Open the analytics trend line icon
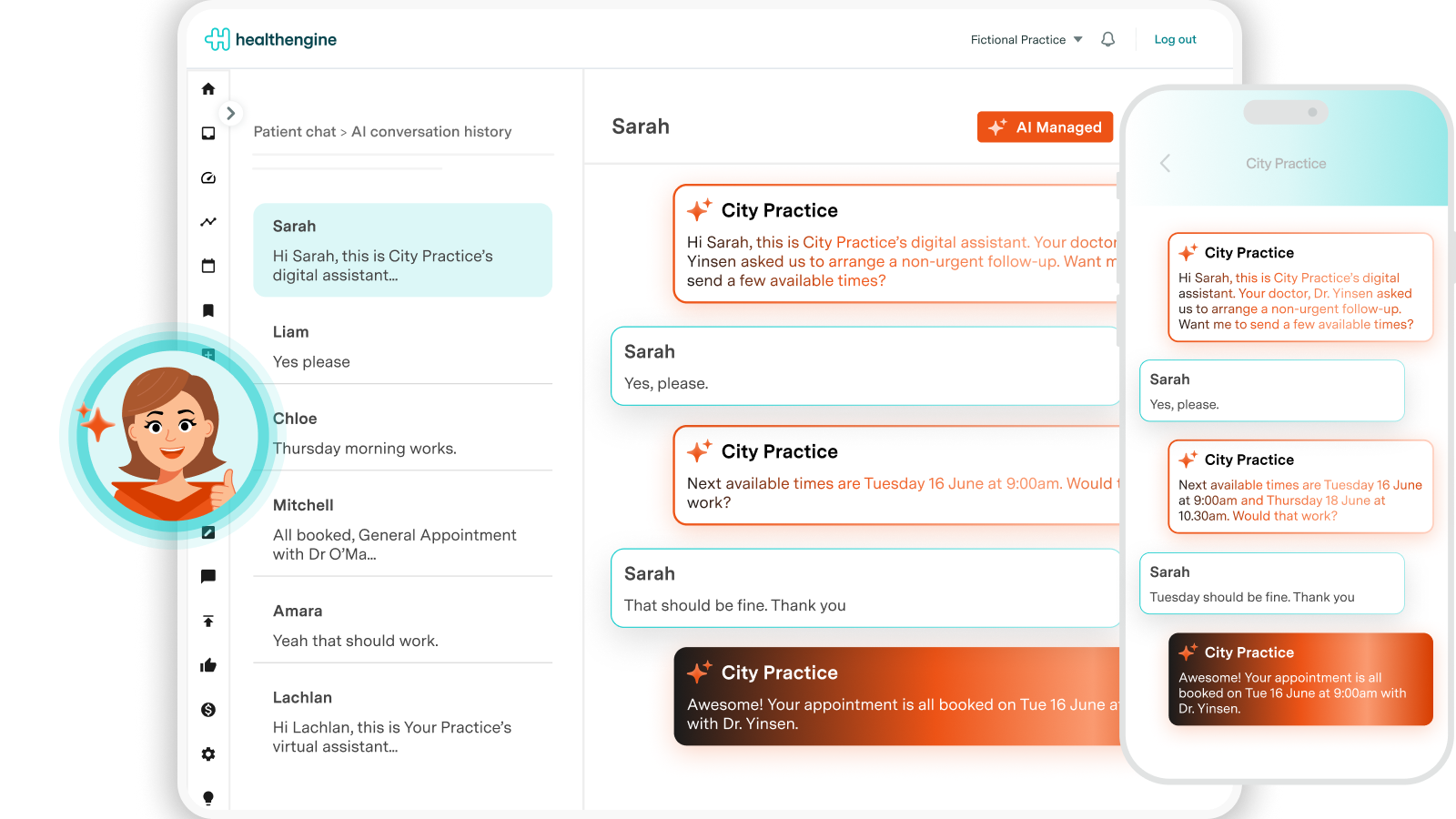 (x=208, y=222)
